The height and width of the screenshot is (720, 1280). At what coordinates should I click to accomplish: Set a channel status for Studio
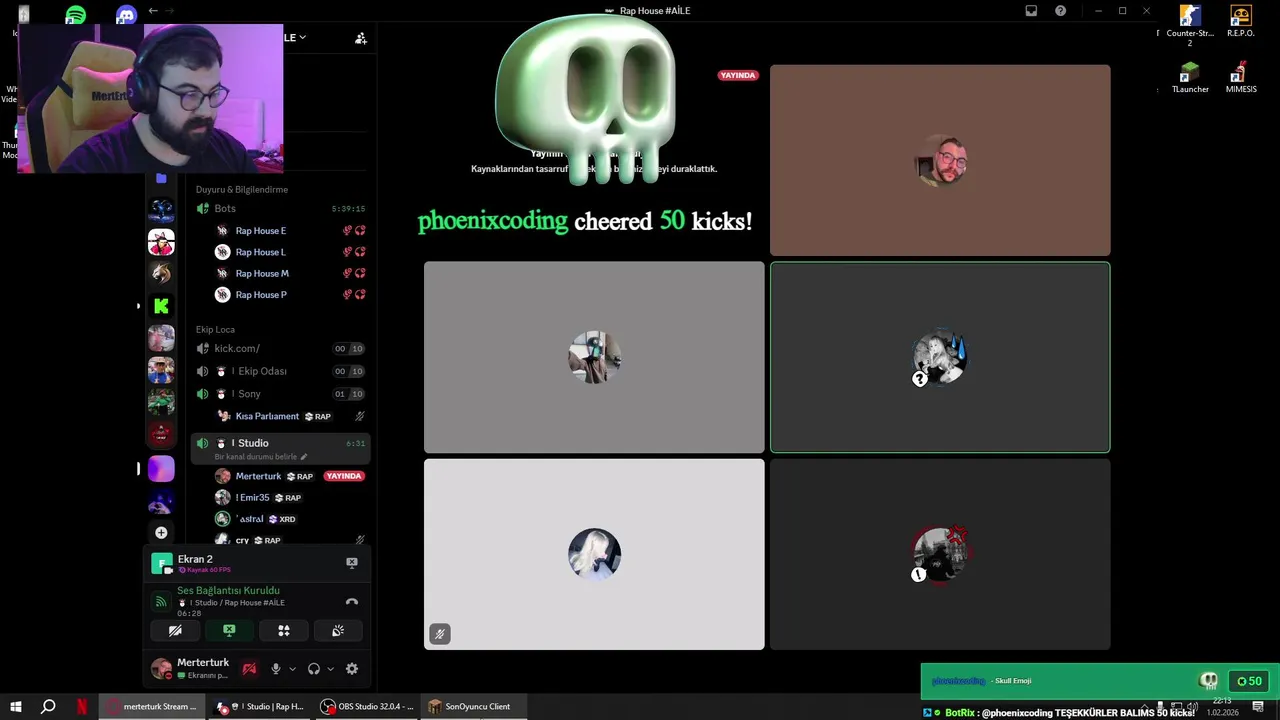pos(260,457)
